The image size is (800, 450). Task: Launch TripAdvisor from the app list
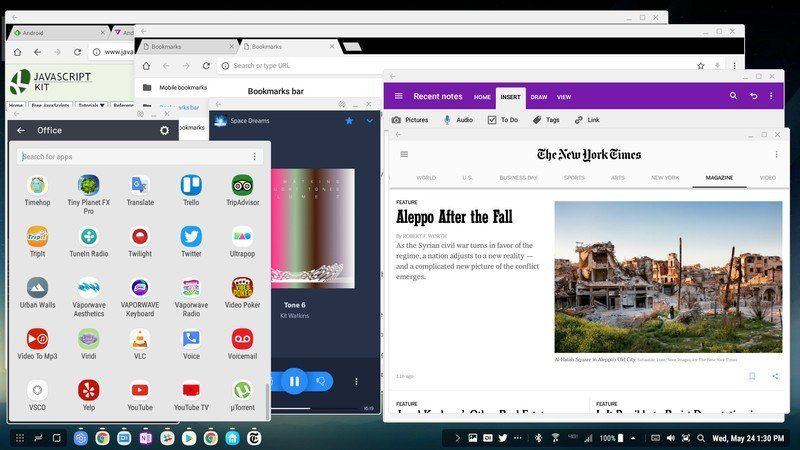tap(242, 186)
